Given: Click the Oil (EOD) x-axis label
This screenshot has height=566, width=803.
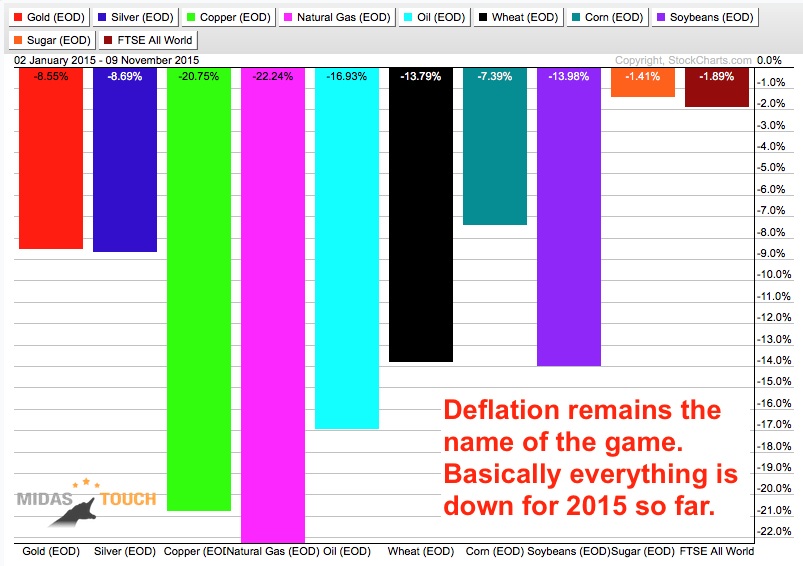Looking at the screenshot, I should (347, 552).
